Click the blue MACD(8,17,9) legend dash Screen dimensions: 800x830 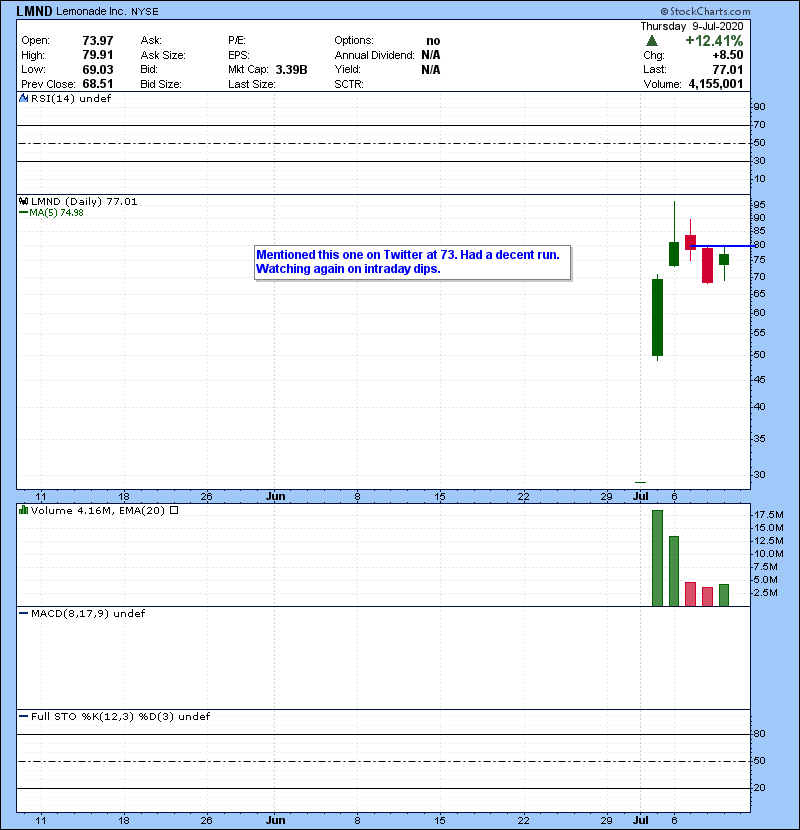[x=23, y=613]
